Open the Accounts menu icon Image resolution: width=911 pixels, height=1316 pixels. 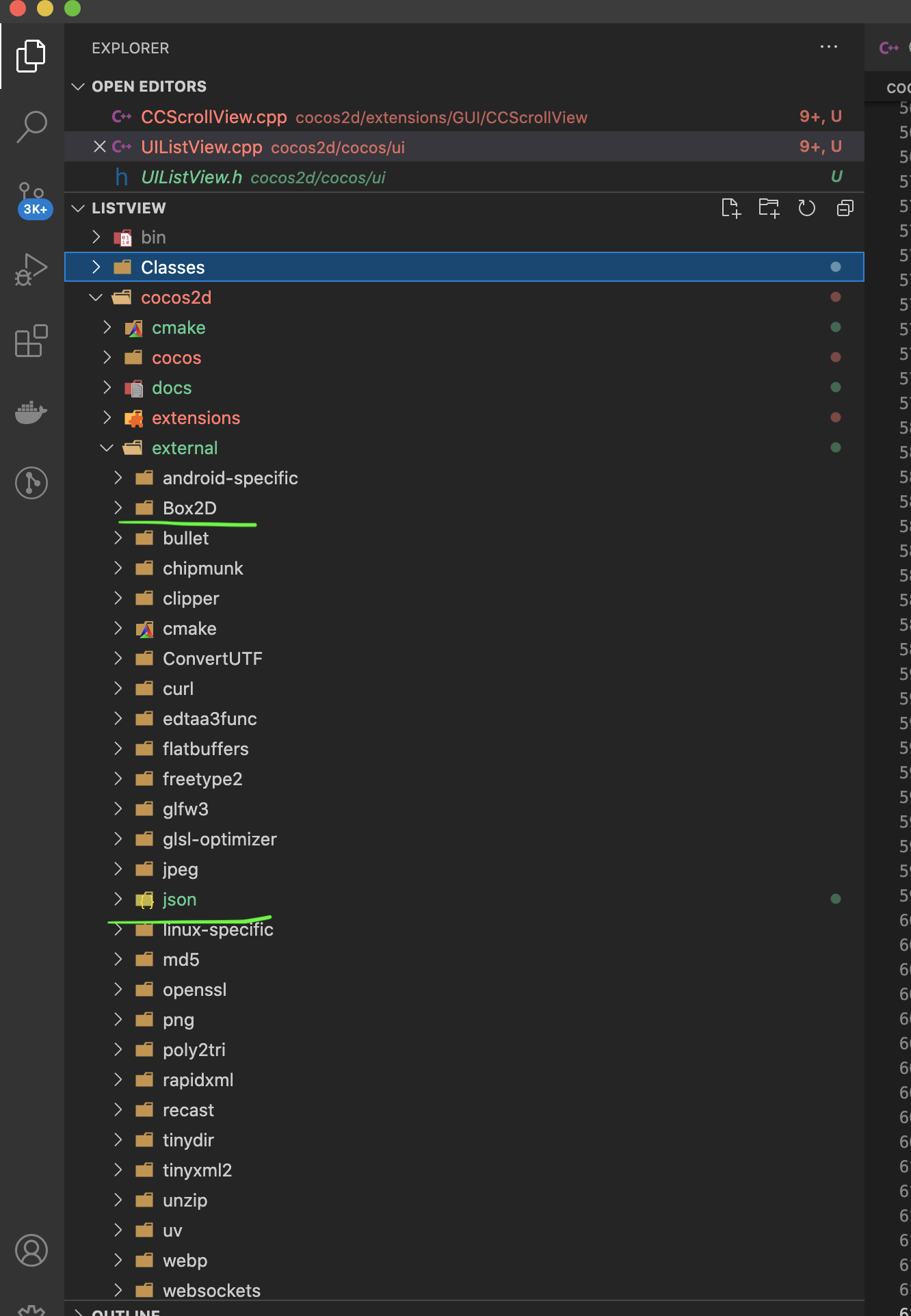[31, 1250]
